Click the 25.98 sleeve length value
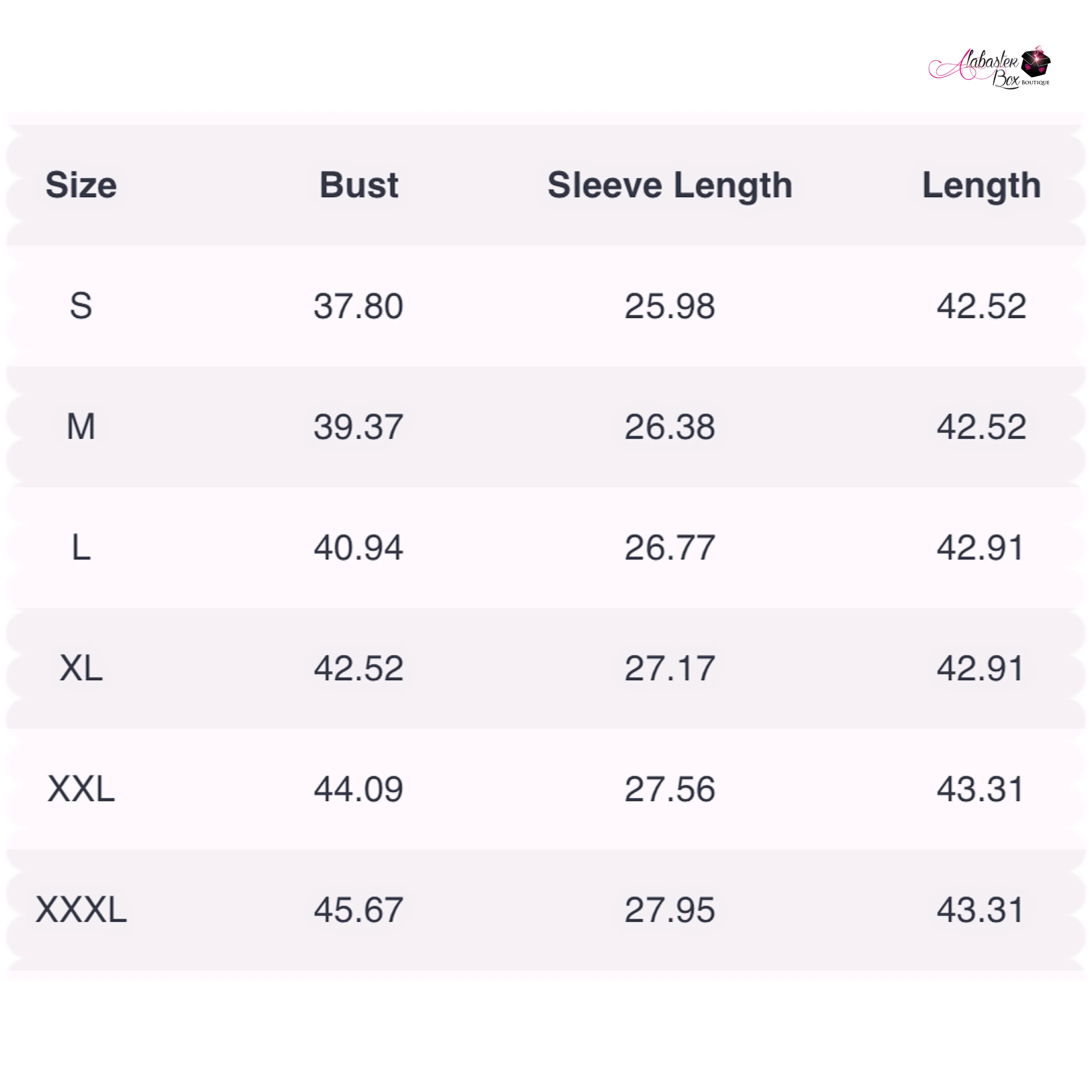The width and height of the screenshot is (1092, 1092). coord(670,306)
